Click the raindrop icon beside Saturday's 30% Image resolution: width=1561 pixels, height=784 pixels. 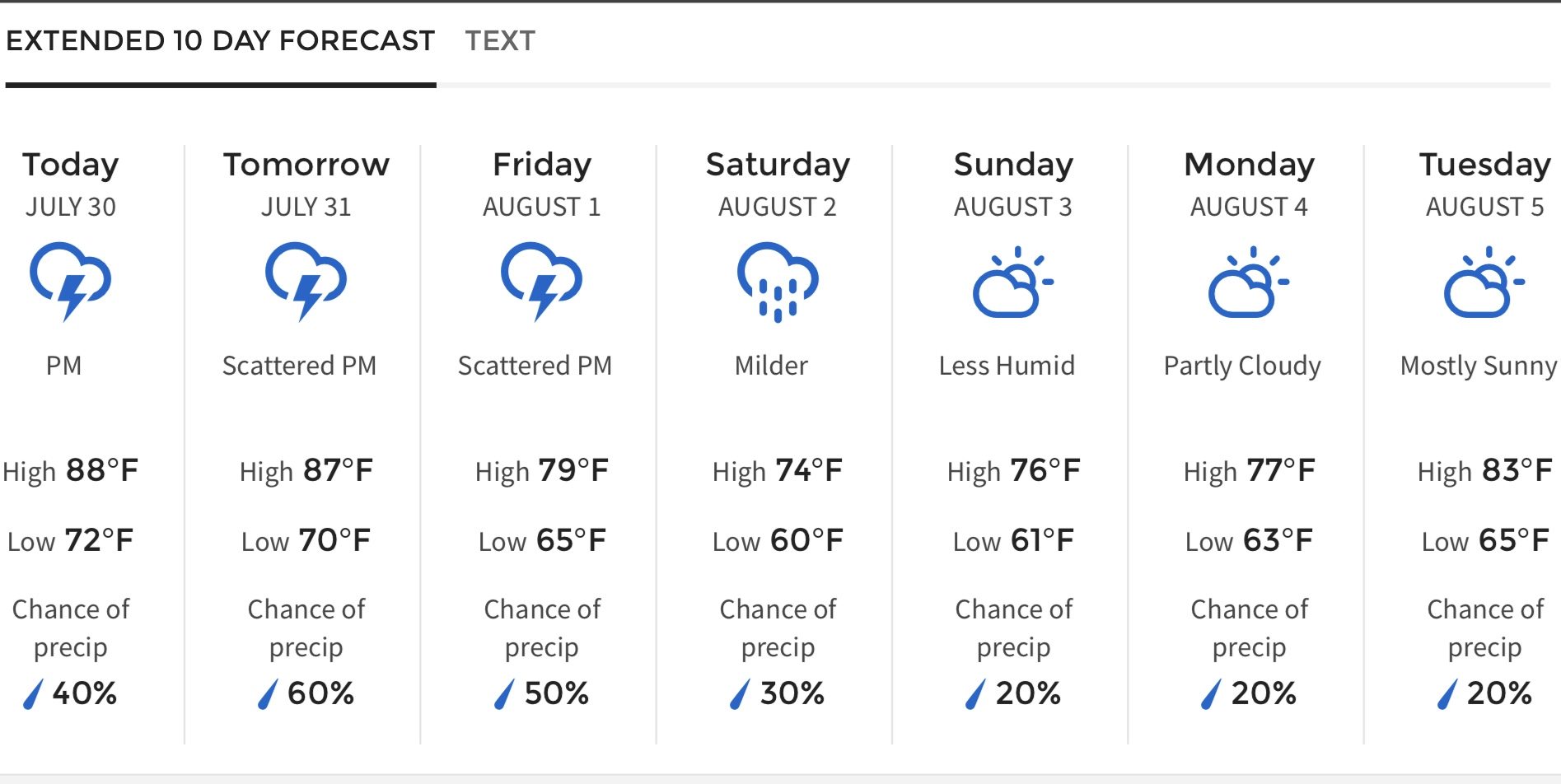click(740, 694)
